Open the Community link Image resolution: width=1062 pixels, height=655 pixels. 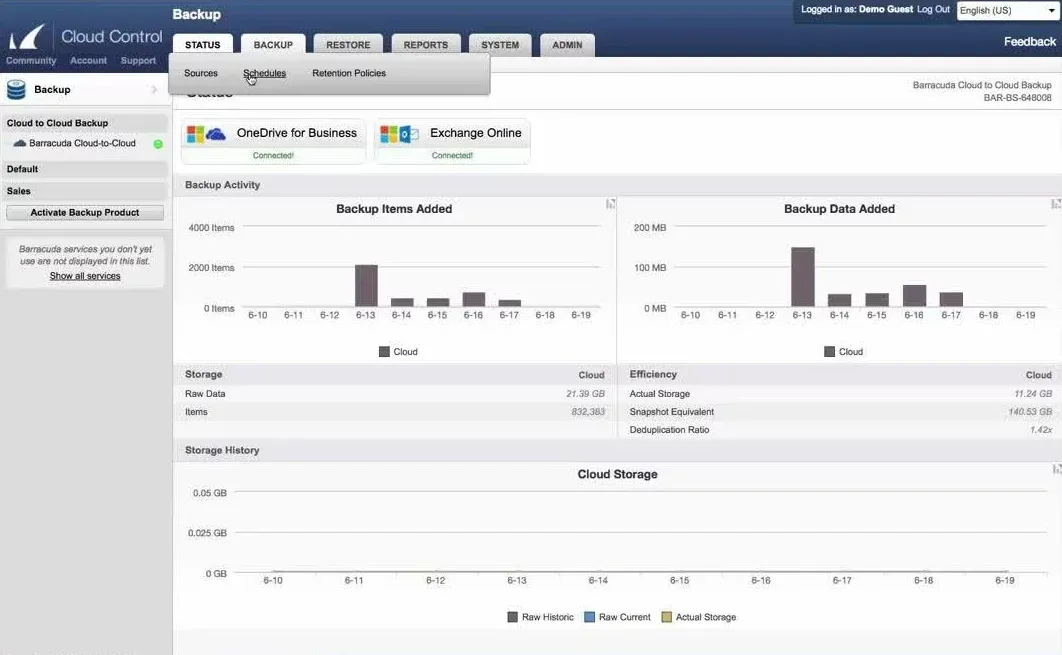click(x=31, y=60)
